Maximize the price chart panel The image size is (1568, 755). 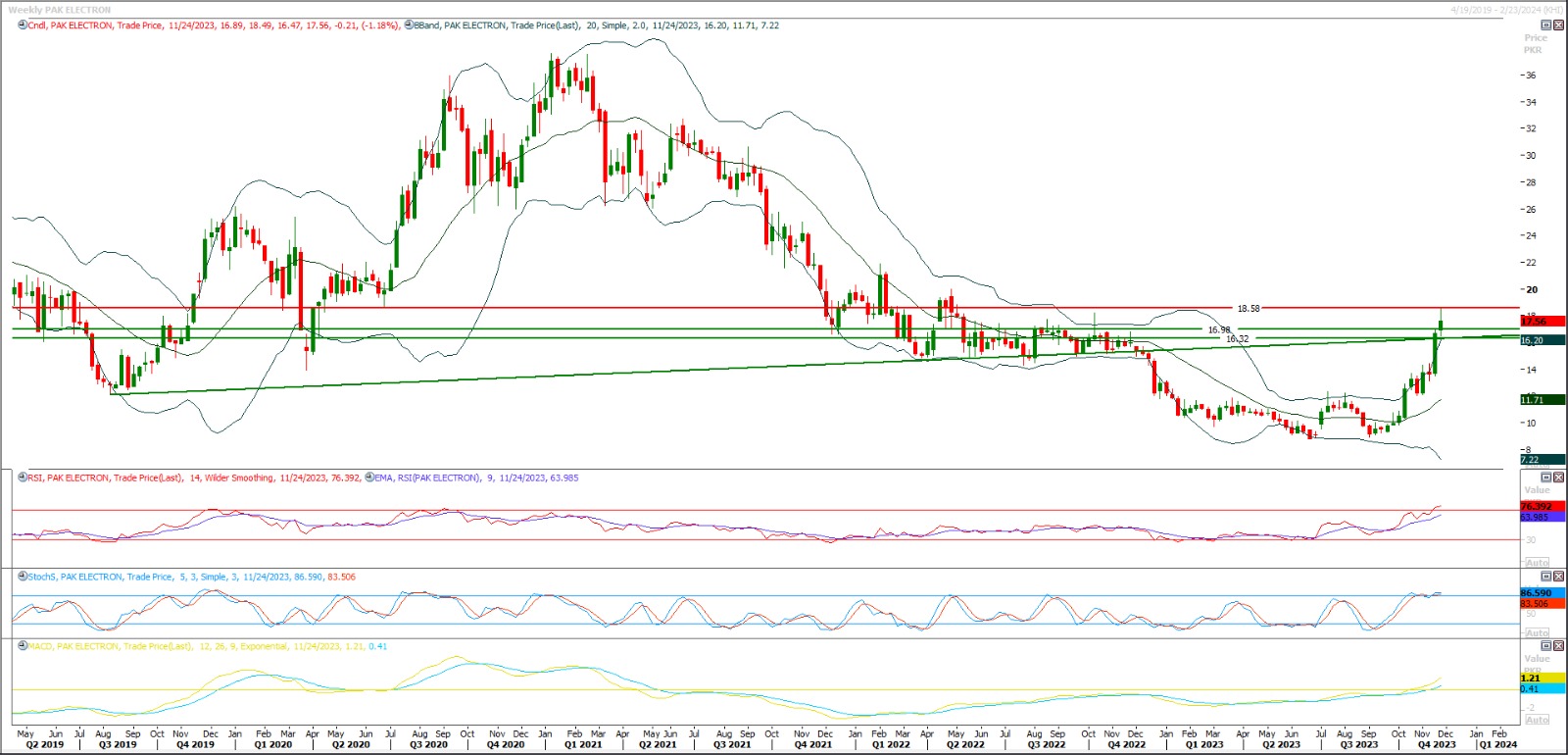(x=1546, y=25)
